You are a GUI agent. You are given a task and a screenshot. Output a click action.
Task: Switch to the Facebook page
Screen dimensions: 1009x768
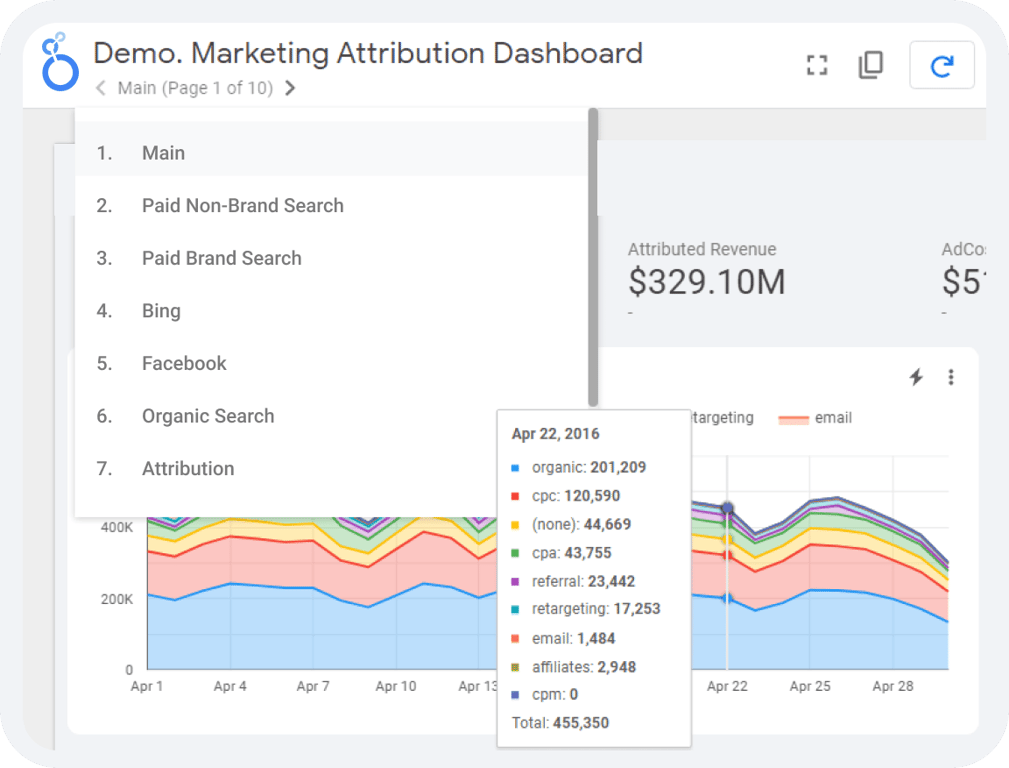coord(332,363)
